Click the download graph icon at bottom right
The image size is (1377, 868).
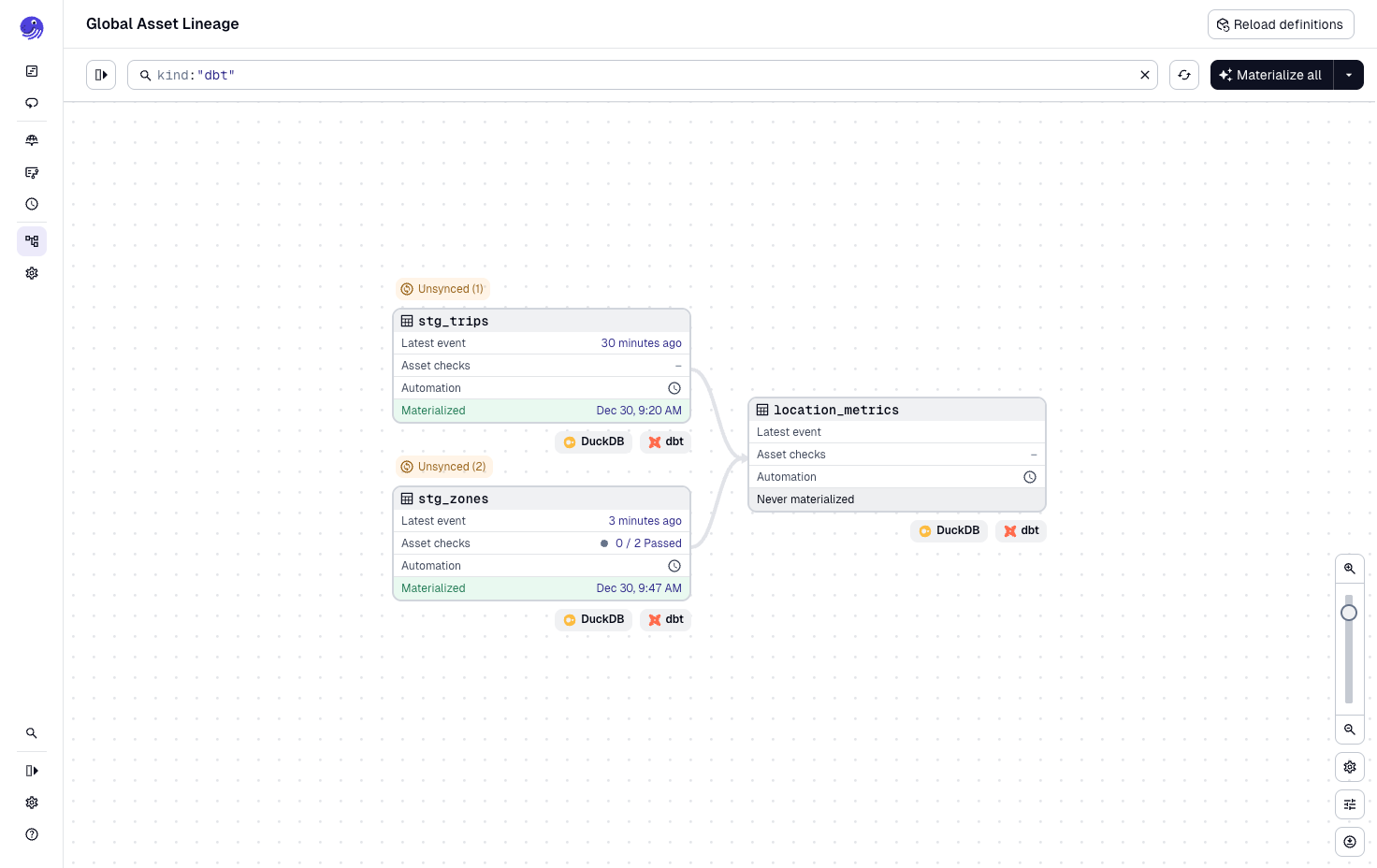(x=1350, y=841)
